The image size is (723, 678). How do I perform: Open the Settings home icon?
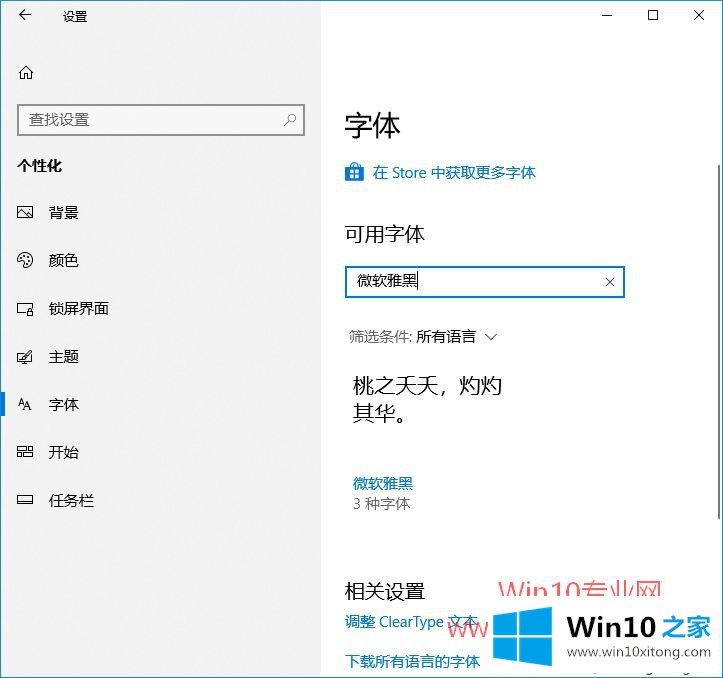click(26, 72)
